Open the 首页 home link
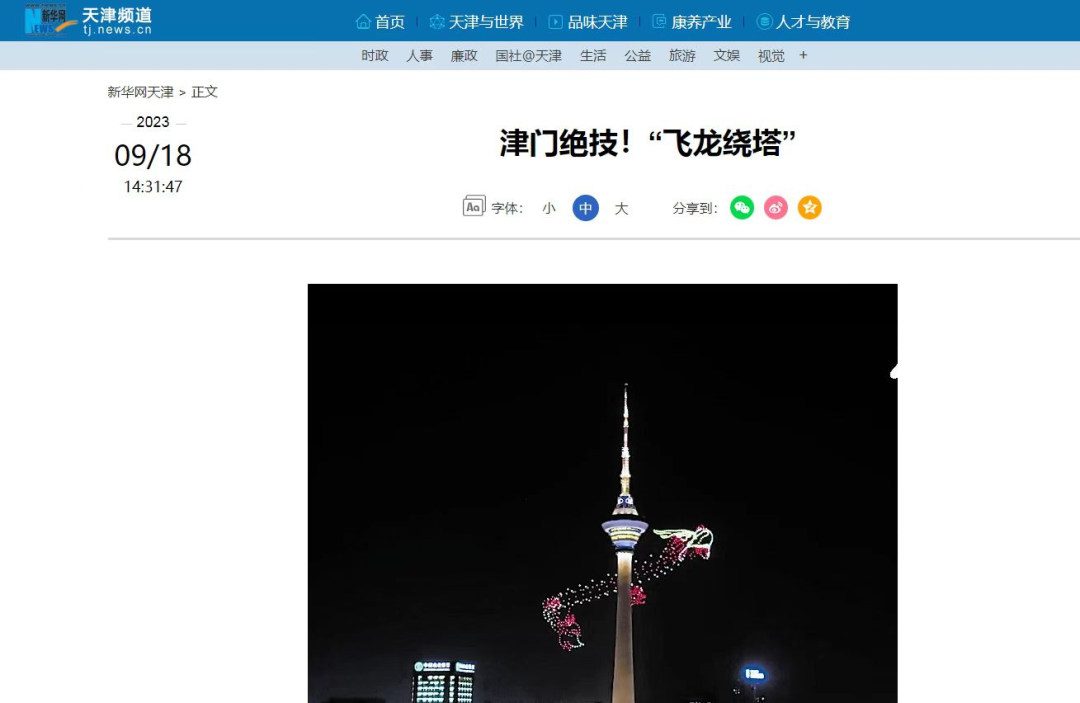The width and height of the screenshot is (1080, 703). point(389,22)
